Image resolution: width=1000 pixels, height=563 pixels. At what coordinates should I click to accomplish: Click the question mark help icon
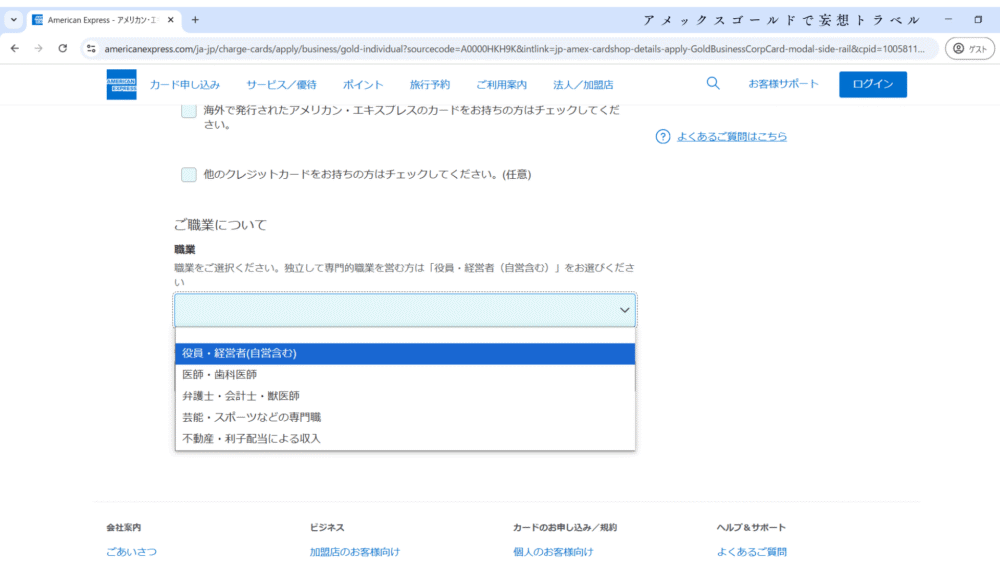click(663, 136)
